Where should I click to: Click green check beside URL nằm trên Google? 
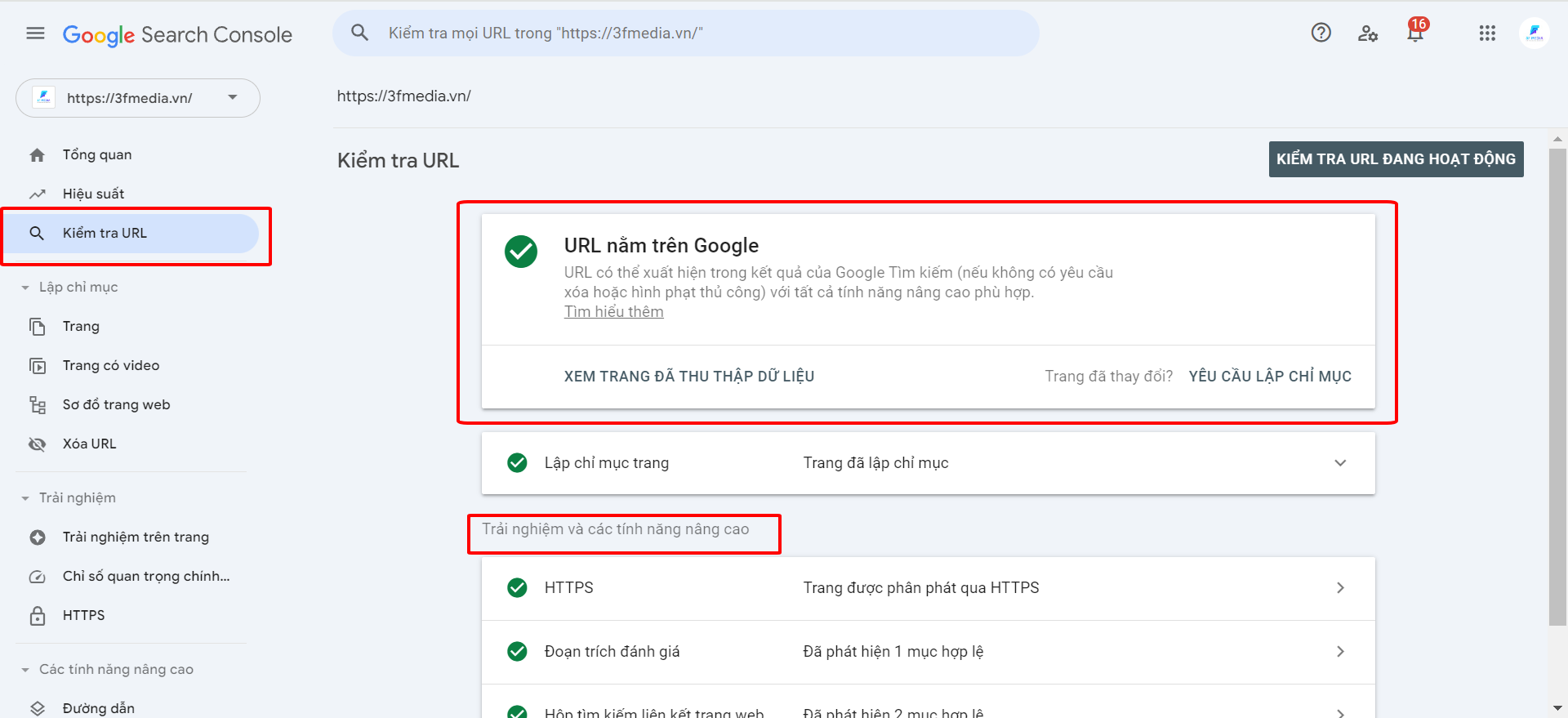(521, 252)
